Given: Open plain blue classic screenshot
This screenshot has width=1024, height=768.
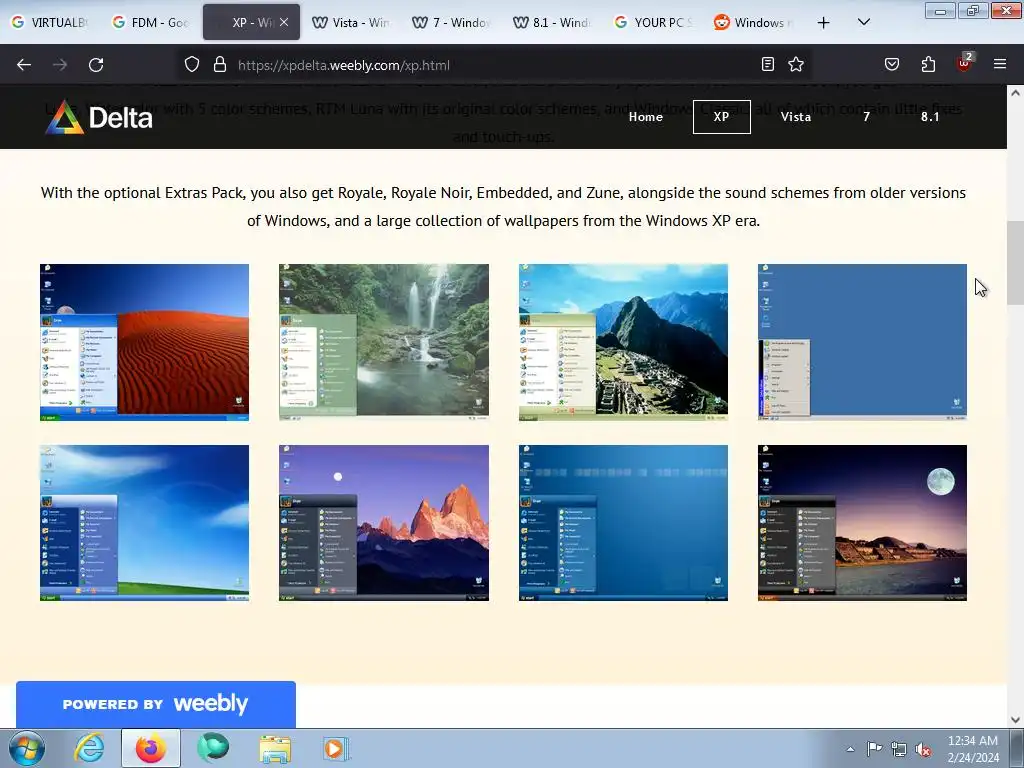Looking at the screenshot, I should (862, 342).
